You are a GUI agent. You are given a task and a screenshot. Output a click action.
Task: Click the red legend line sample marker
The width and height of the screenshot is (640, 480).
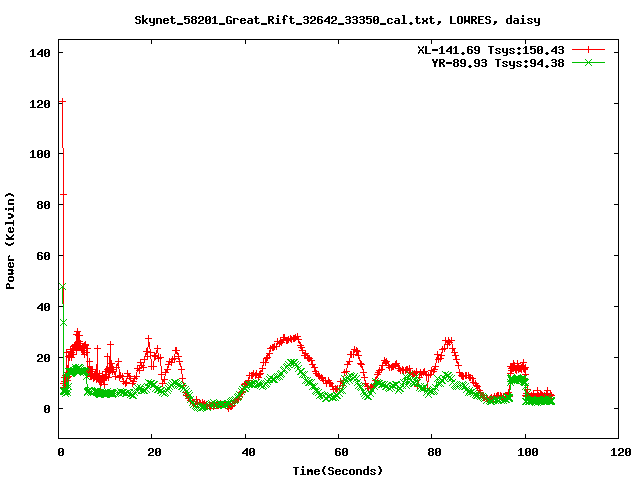click(588, 50)
